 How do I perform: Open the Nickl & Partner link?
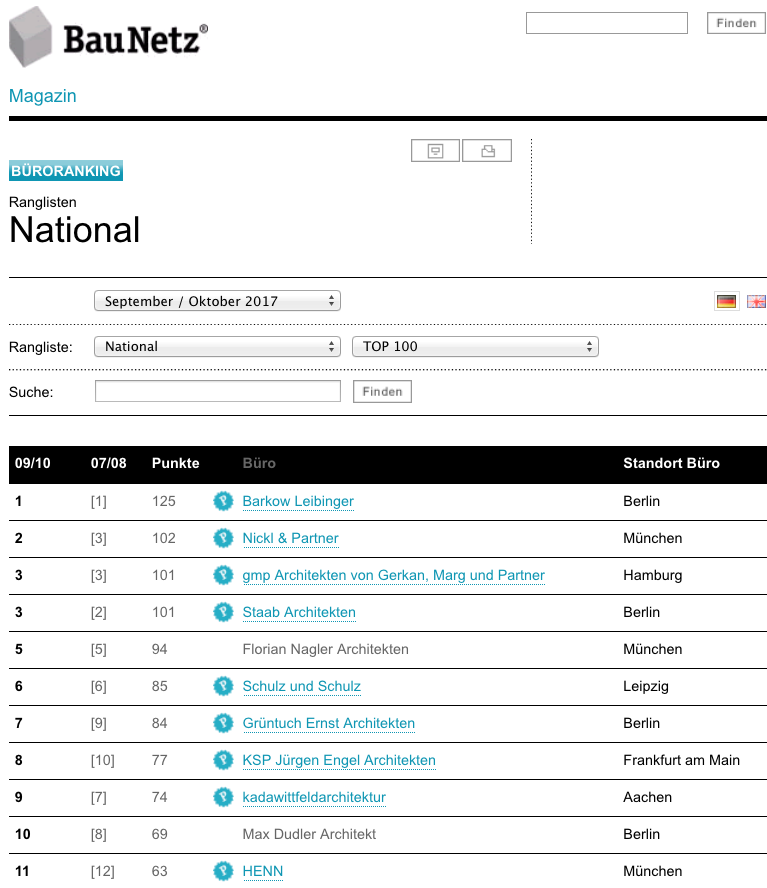coord(291,538)
